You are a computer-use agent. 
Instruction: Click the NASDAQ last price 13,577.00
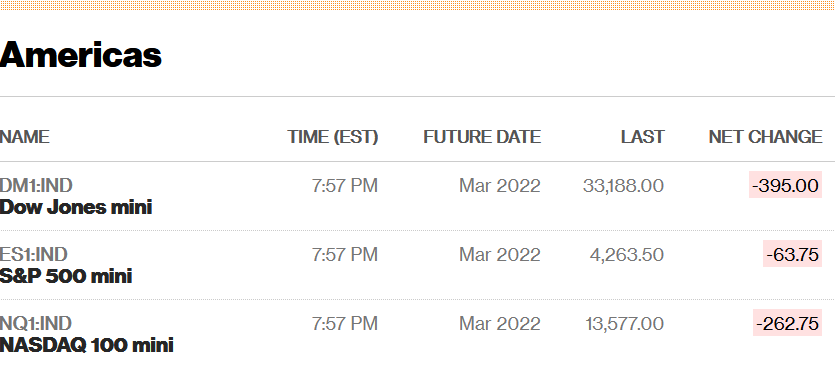625,323
